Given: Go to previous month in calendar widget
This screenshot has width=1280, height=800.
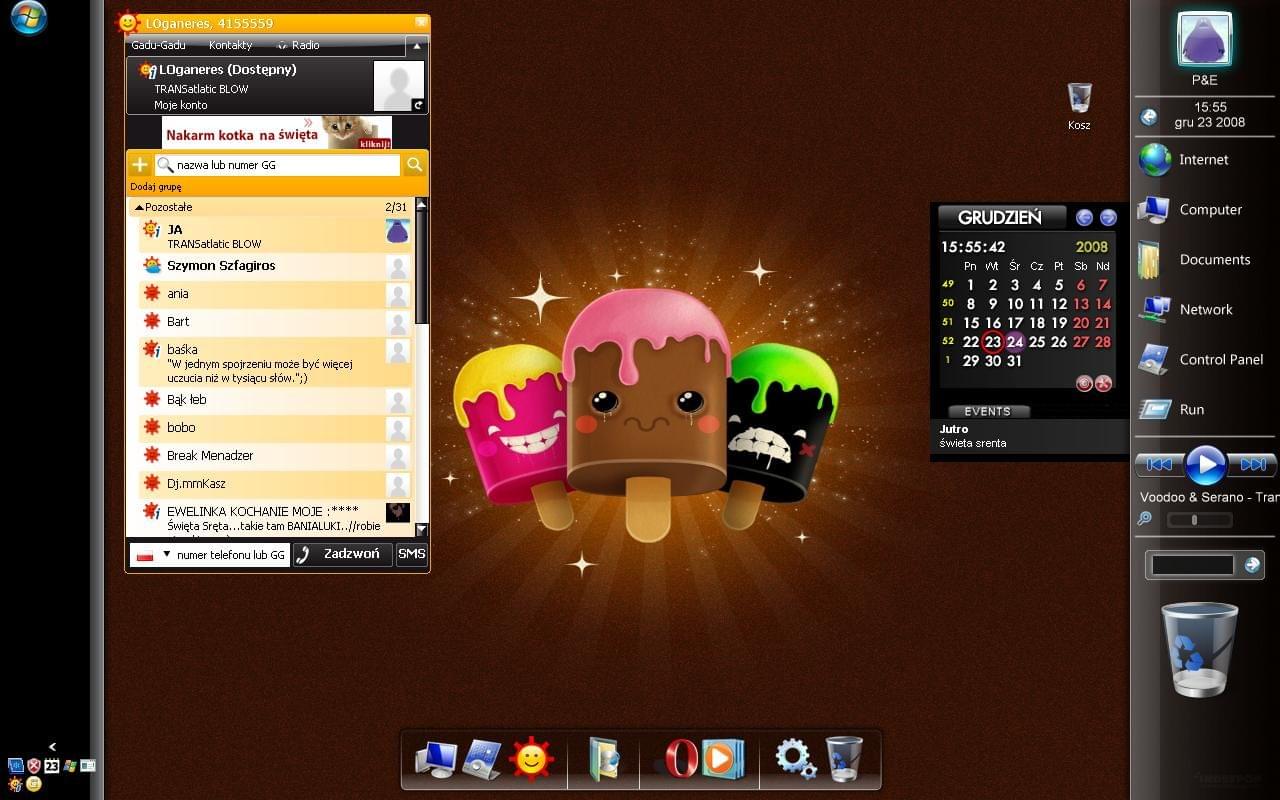Looking at the screenshot, I should [1084, 217].
